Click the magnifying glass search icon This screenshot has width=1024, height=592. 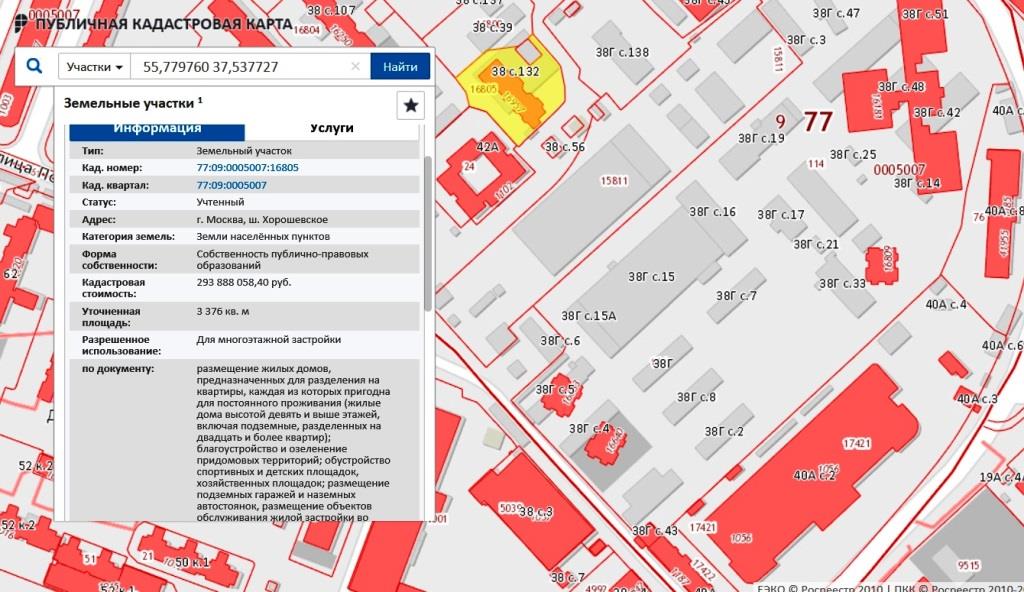tap(35, 67)
